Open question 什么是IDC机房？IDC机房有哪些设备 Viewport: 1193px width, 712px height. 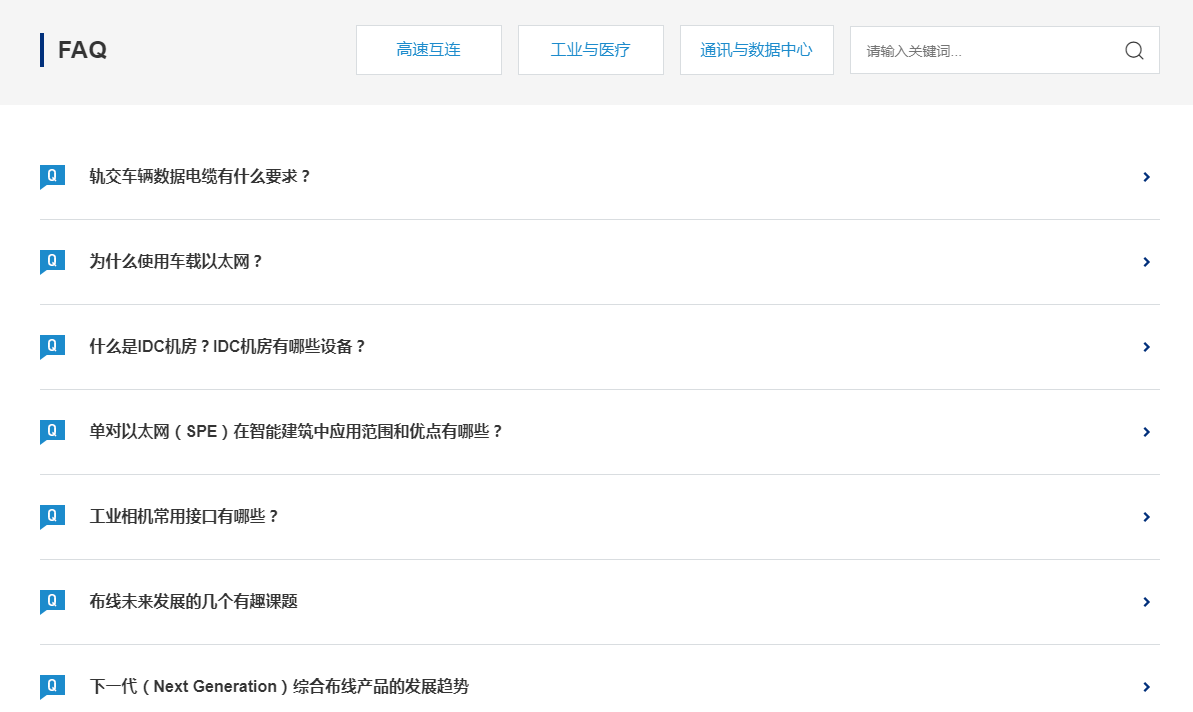[227, 347]
